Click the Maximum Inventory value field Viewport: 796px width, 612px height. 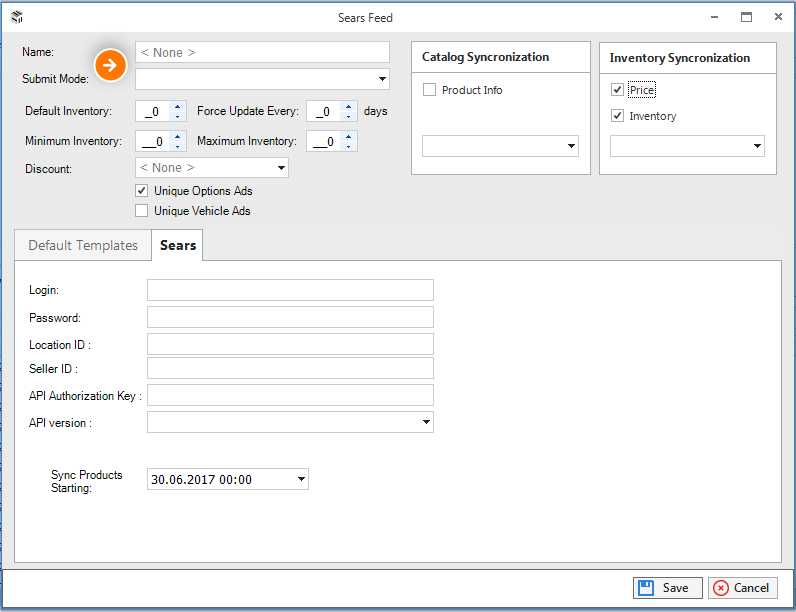pyautogui.click(x=324, y=141)
